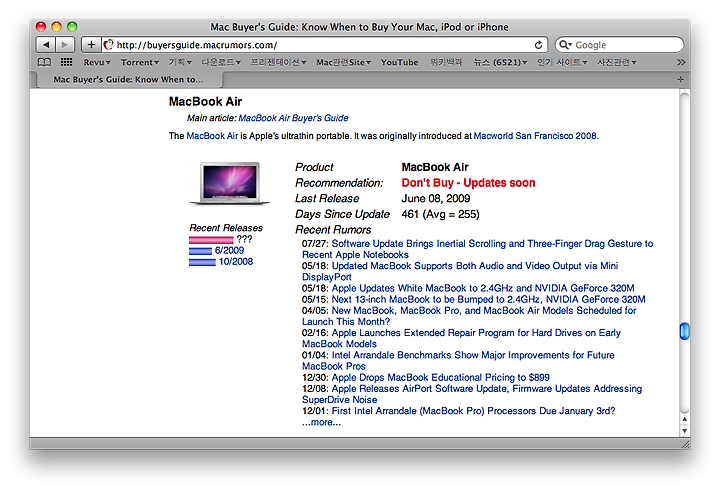
Task: Click the June 08, 2009 release date
Action: pos(436,198)
